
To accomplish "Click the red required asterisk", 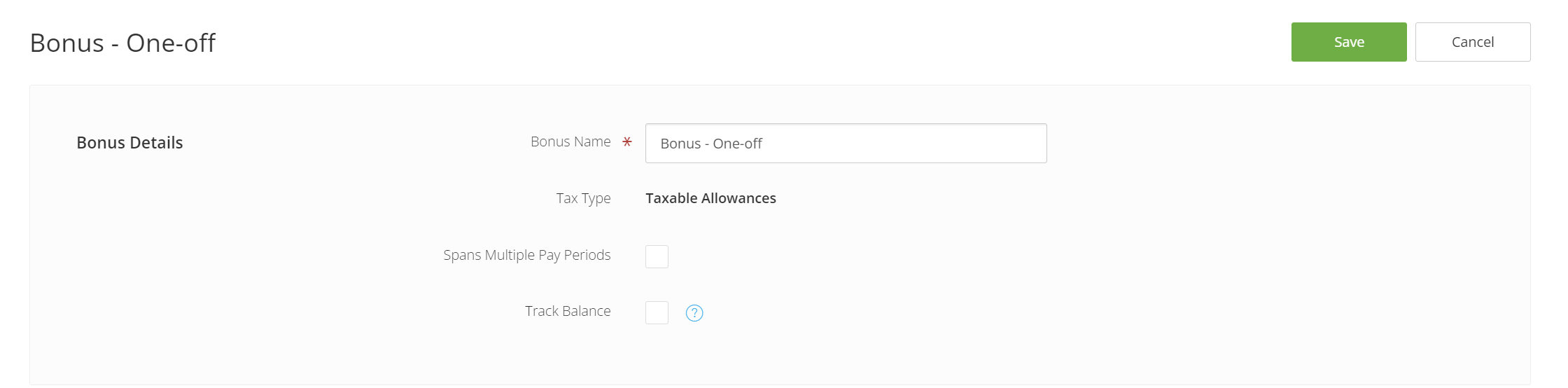I will click(627, 142).
